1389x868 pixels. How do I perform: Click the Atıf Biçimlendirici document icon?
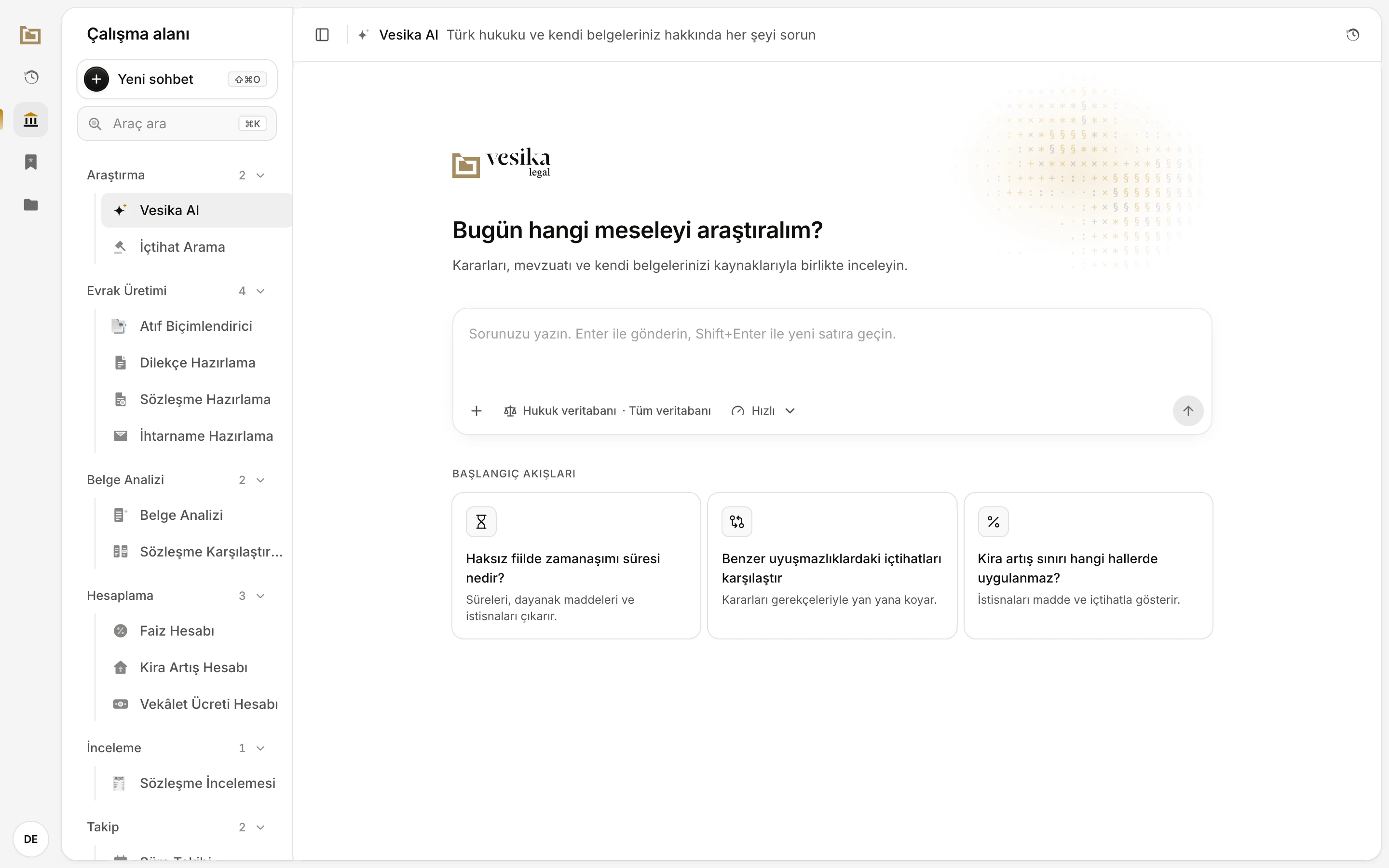120,326
